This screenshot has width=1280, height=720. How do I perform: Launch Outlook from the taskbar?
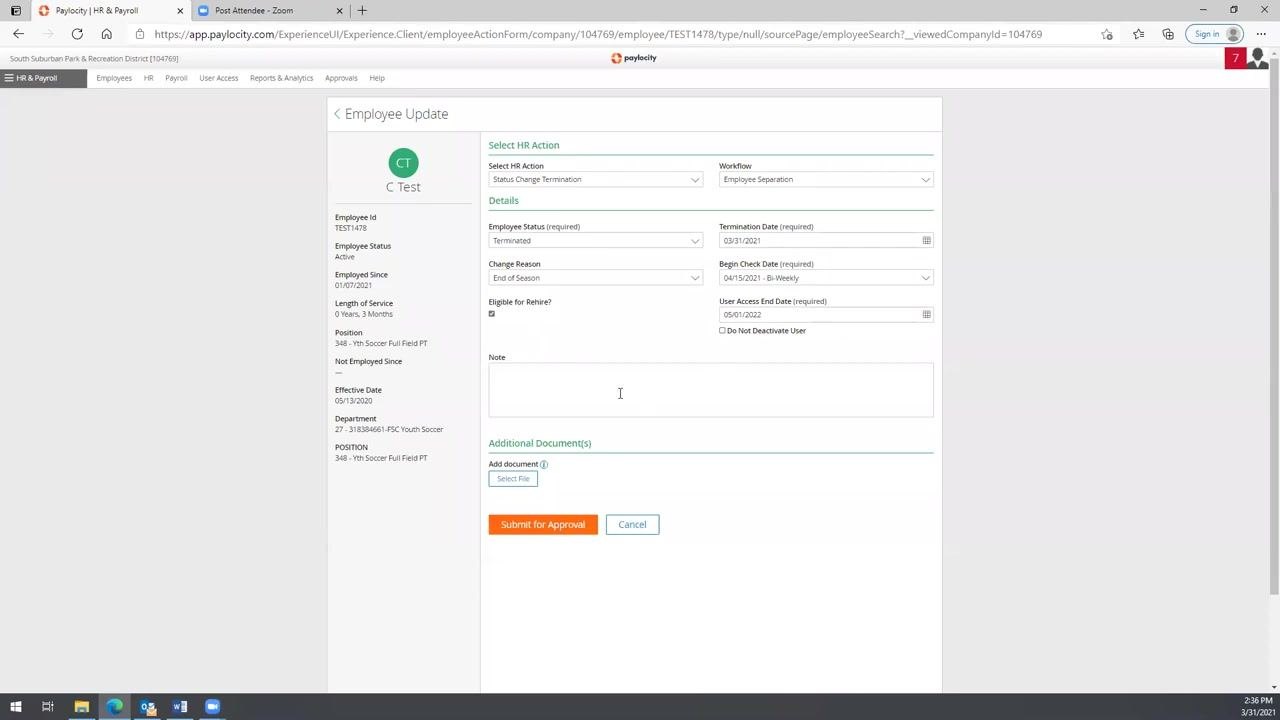pos(148,707)
